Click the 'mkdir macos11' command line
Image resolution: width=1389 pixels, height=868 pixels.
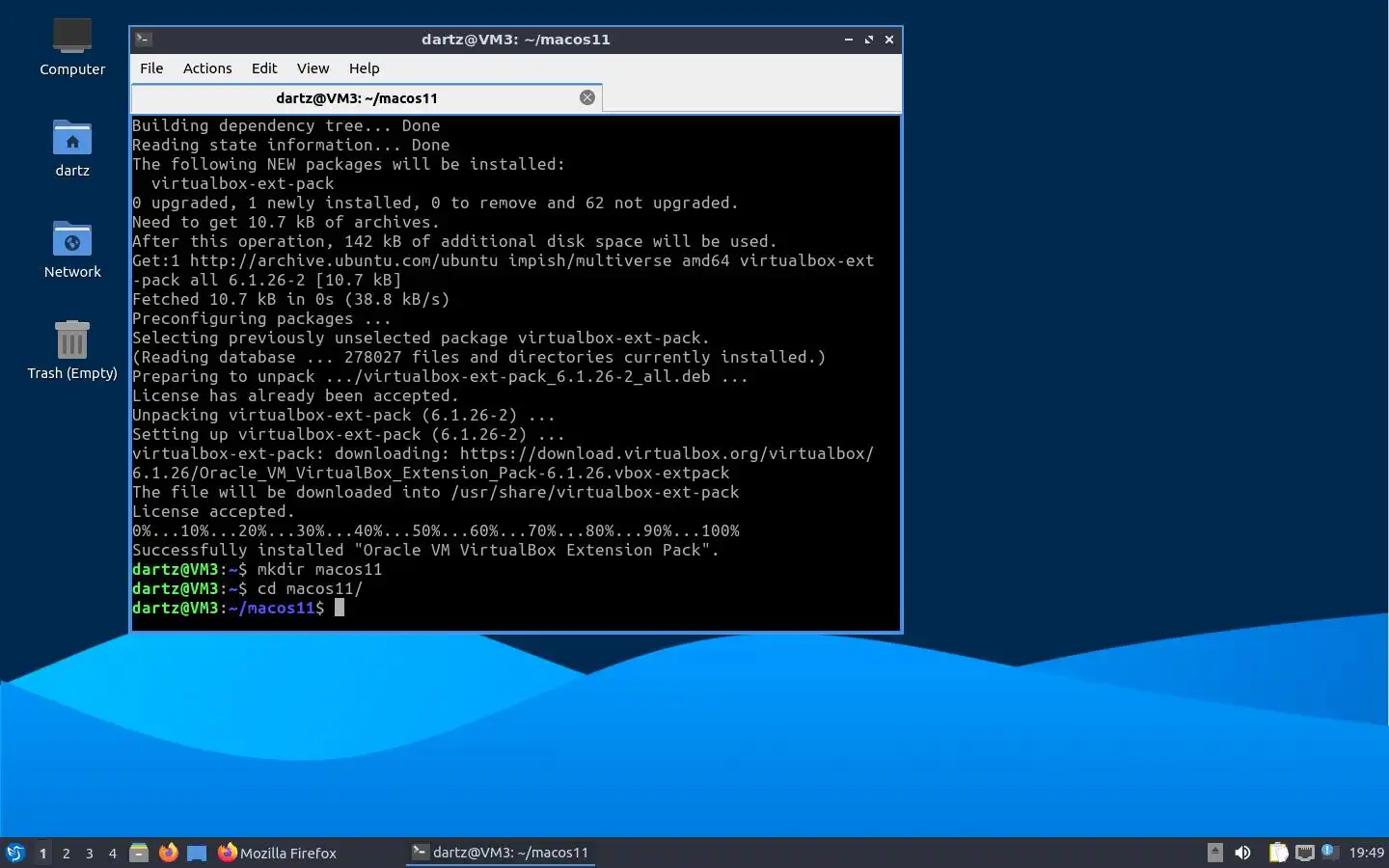[258, 569]
